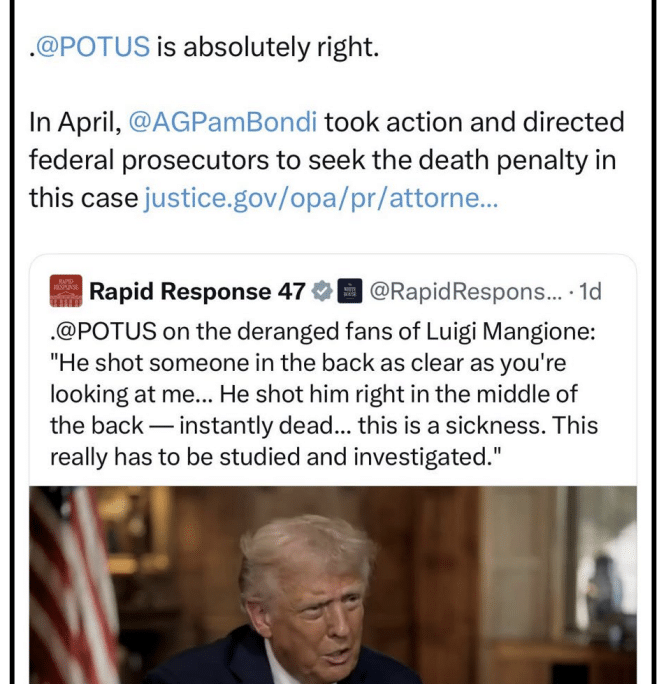Click the Rapid Response 47 red avatar
Image resolution: width=668 pixels, height=684 pixels.
click(65, 291)
